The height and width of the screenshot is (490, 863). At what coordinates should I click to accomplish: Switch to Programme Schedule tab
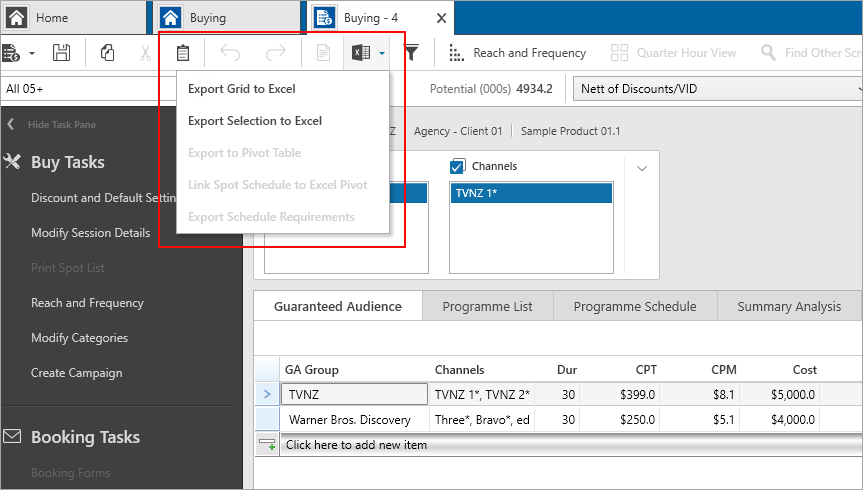tap(635, 306)
